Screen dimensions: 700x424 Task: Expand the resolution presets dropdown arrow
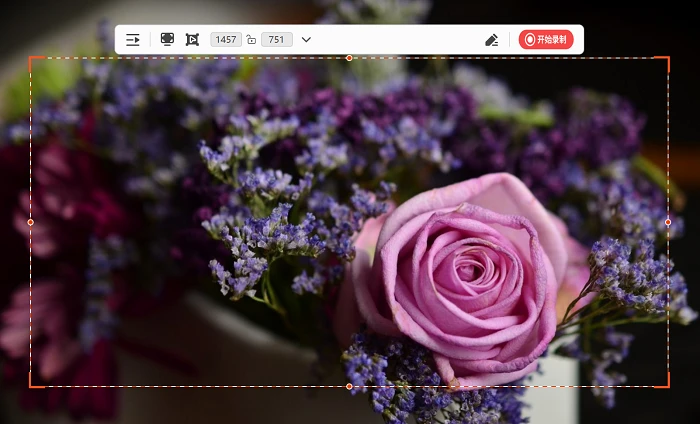click(306, 40)
